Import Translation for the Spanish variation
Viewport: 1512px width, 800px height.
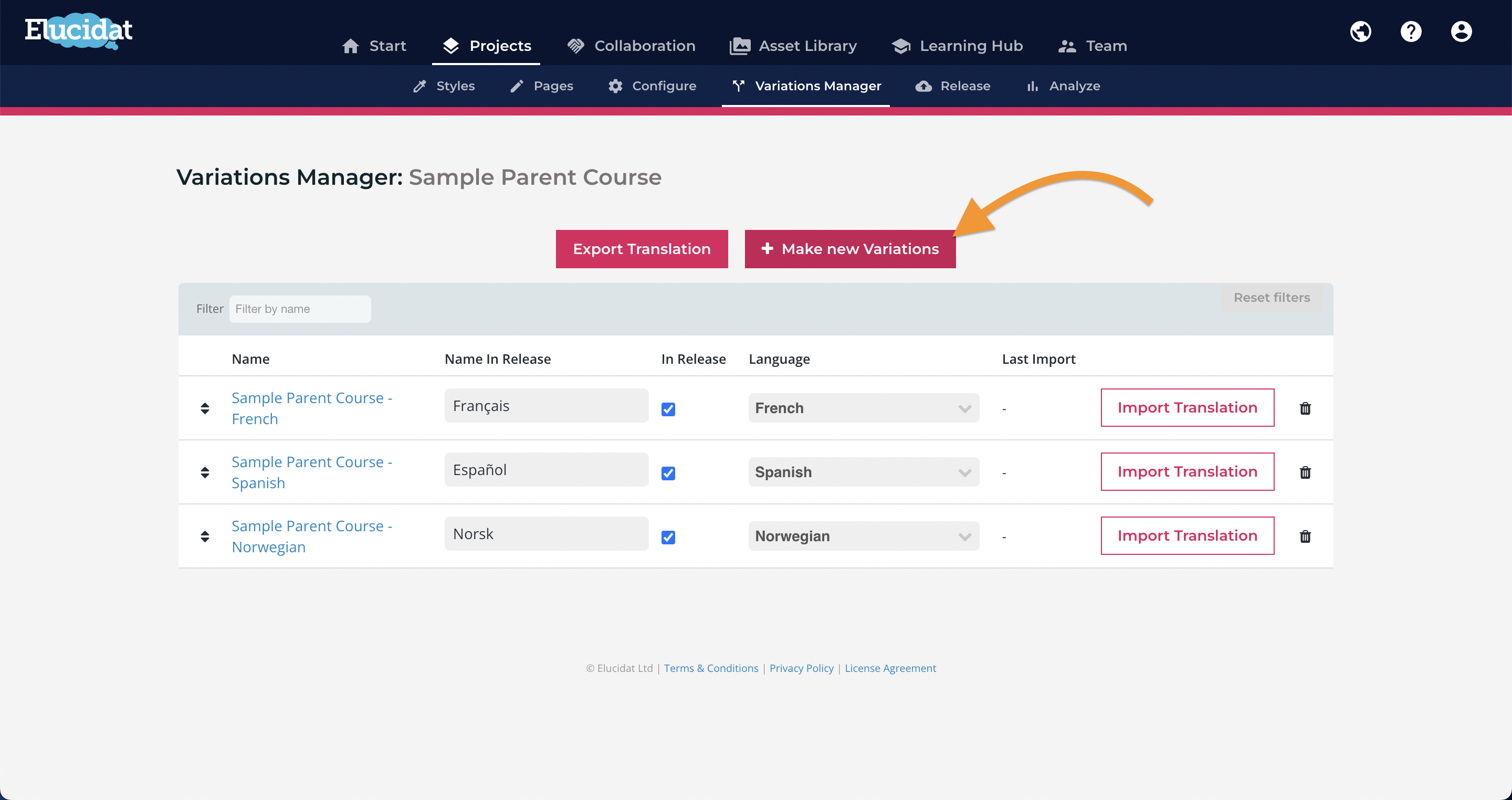[1187, 471]
